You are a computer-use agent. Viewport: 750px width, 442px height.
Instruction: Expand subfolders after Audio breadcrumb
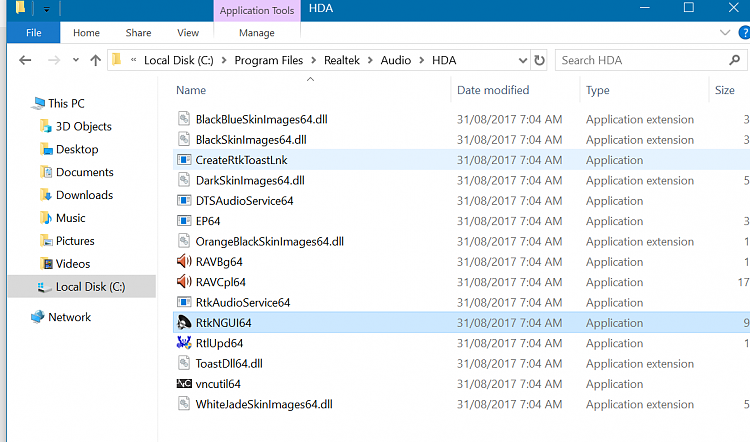(422, 60)
